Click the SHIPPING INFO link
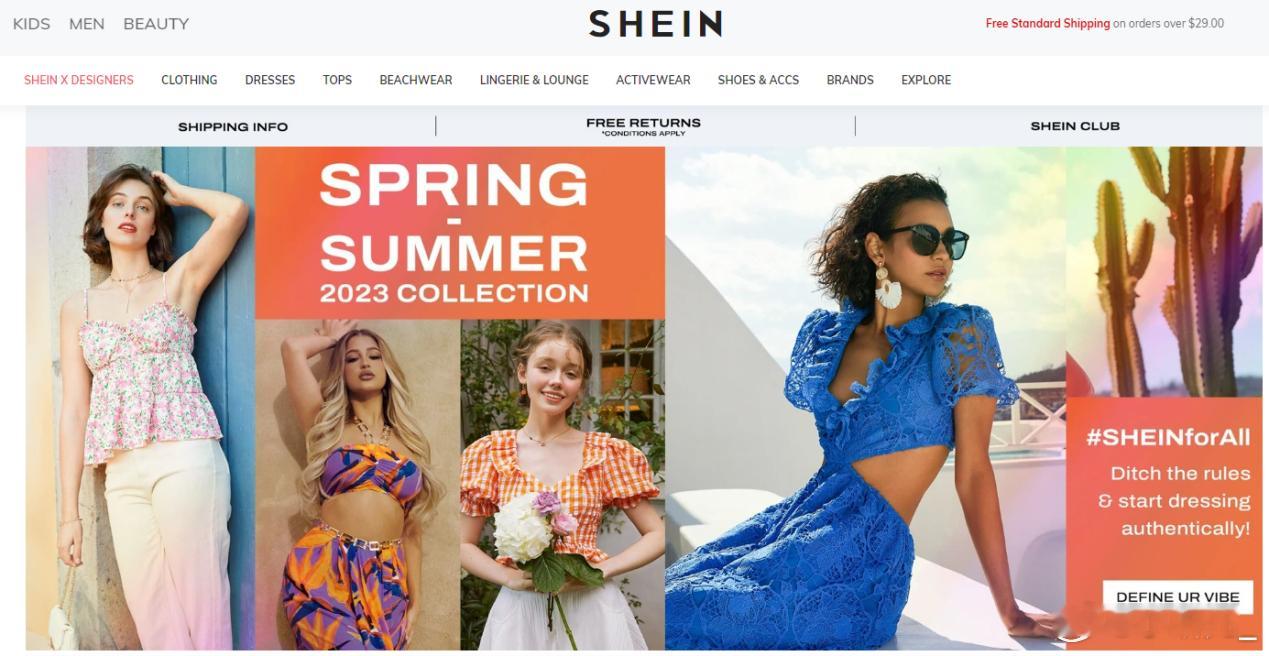Viewport: 1269px width, 656px height. coord(233,127)
